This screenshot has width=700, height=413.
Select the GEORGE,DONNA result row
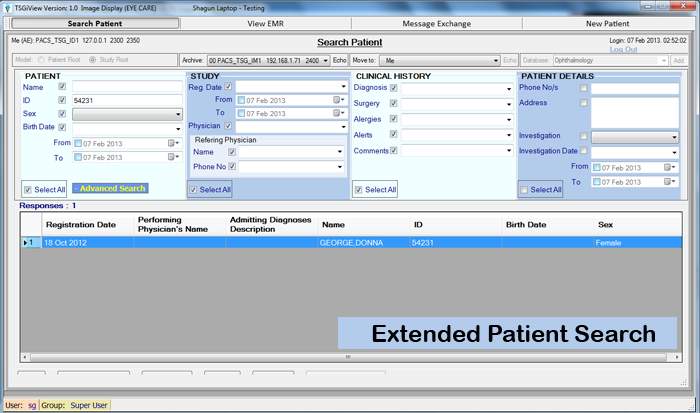(x=351, y=242)
